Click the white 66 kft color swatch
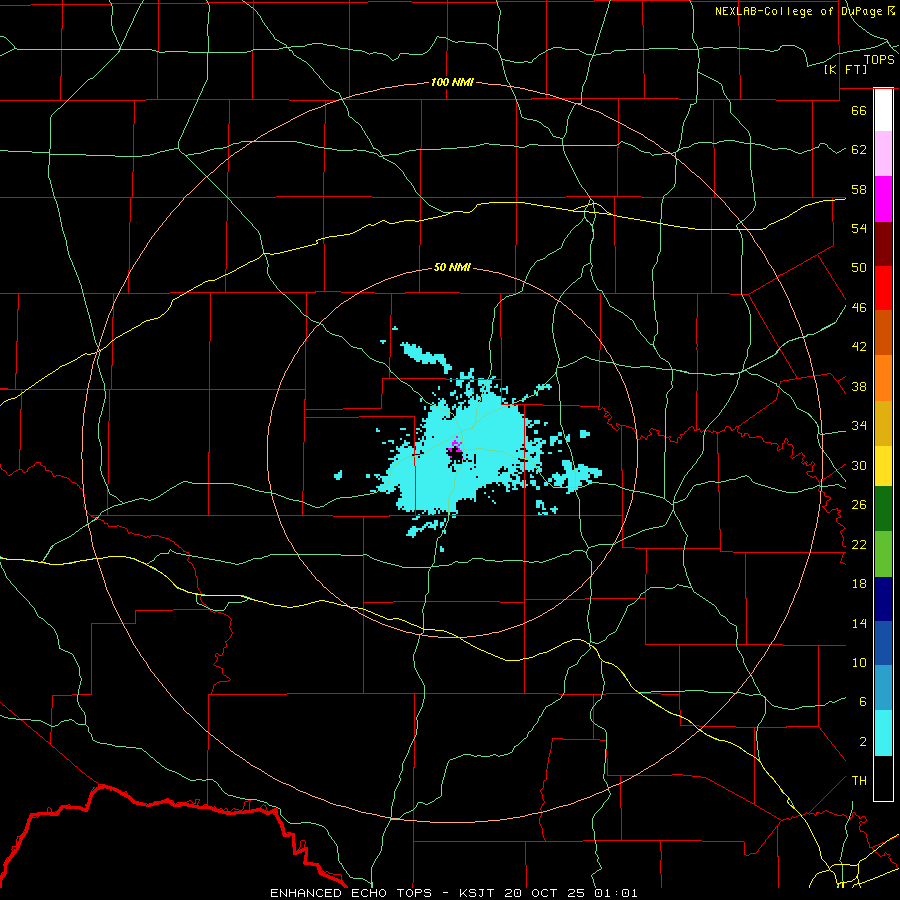900x900 pixels. coord(883,110)
